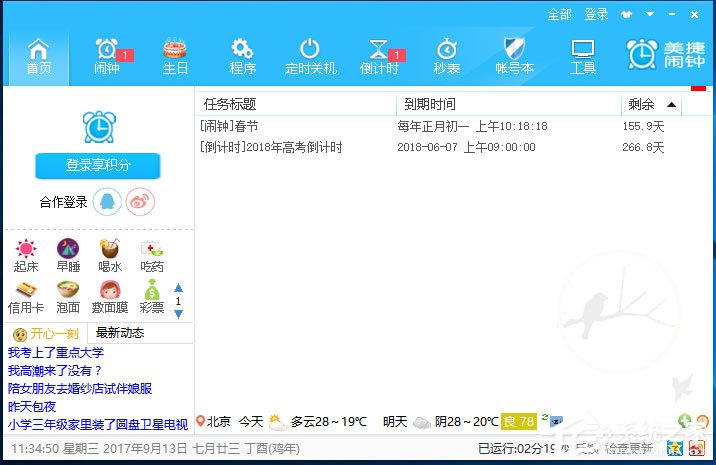Click the 每年正月初一 上午10:18:18 due time
Image resolution: width=716 pixels, height=465 pixels.
coord(472,126)
